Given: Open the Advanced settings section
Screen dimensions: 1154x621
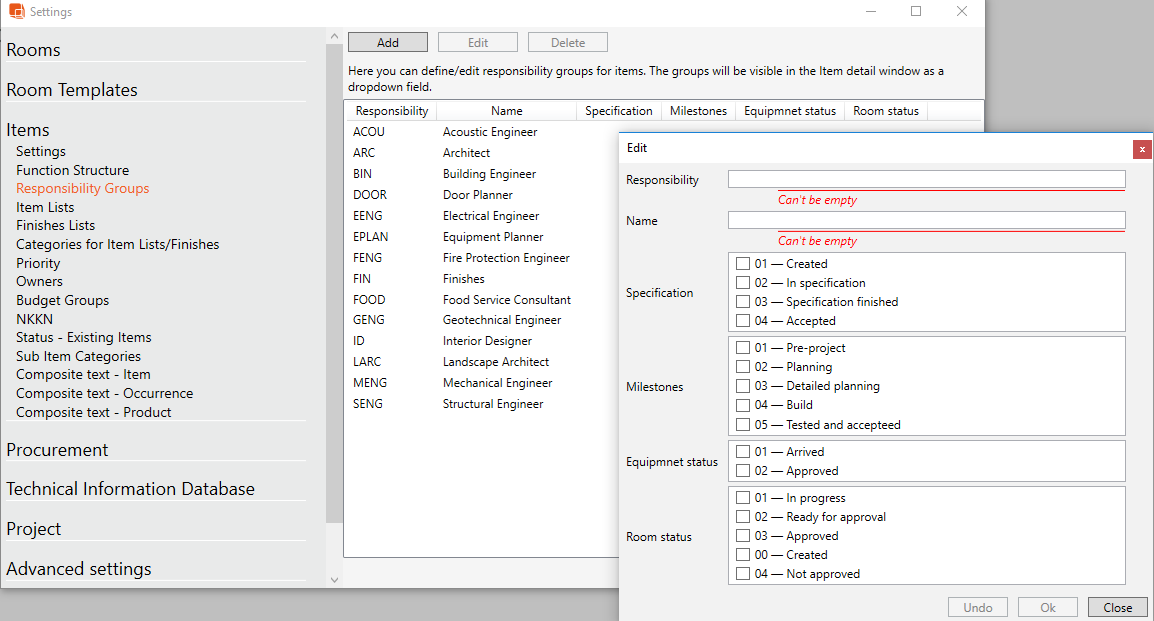Looking at the screenshot, I should pyautogui.click(x=79, y=569).
